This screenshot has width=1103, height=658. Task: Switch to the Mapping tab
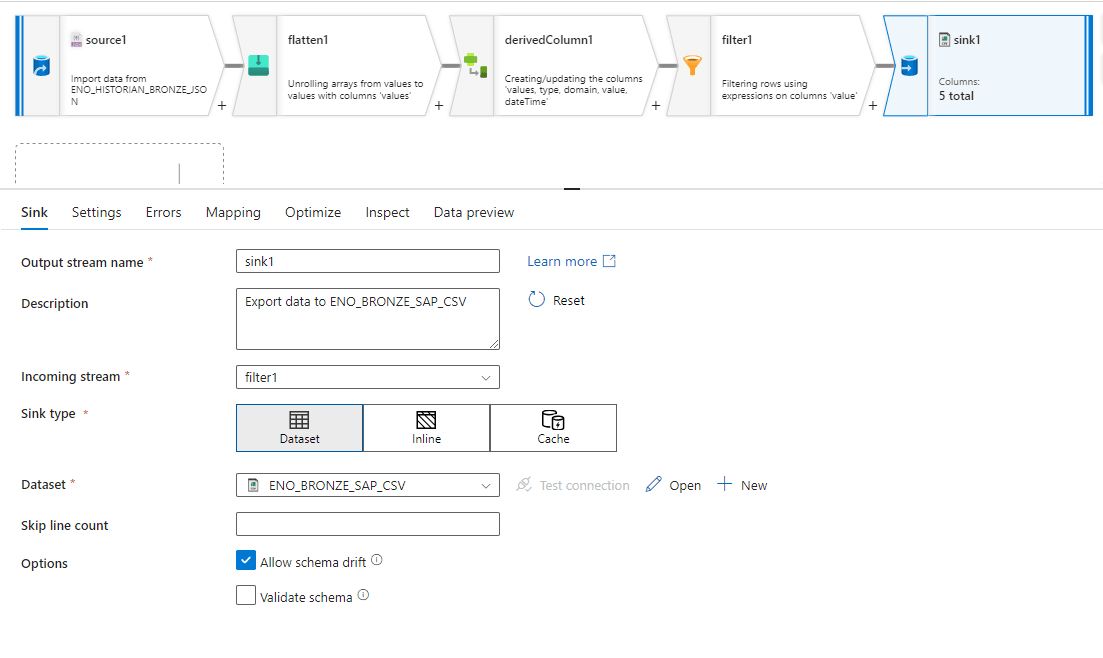233,212
